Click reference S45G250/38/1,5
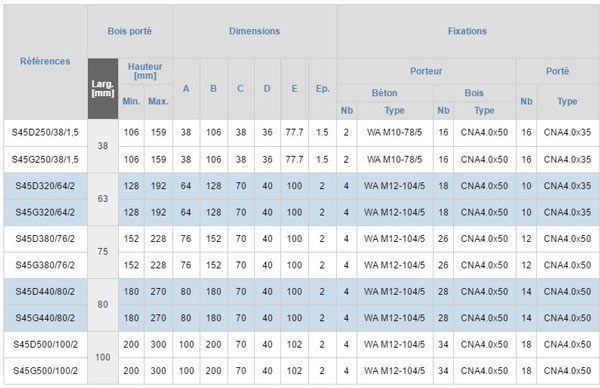 45,159
